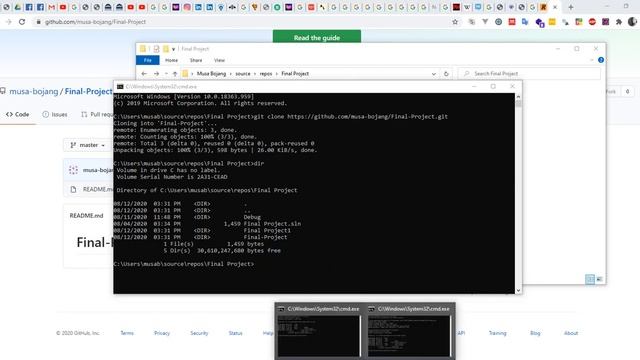640x360 pixels.
Task: Open the File Explorer help icon
Action: pyautogui.click(x=601, y=60)
